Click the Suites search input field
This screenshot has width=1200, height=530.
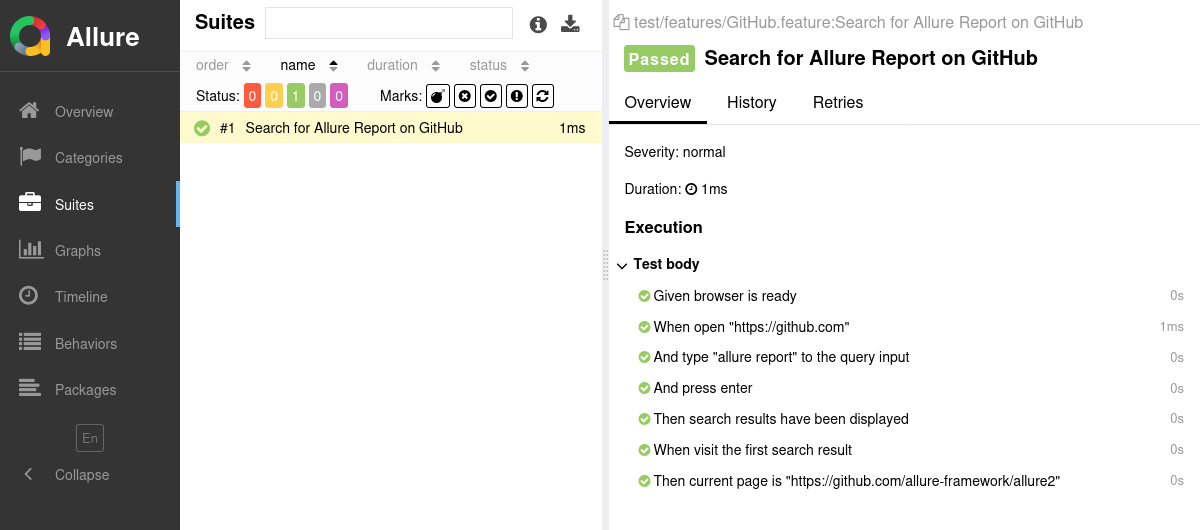388,23
